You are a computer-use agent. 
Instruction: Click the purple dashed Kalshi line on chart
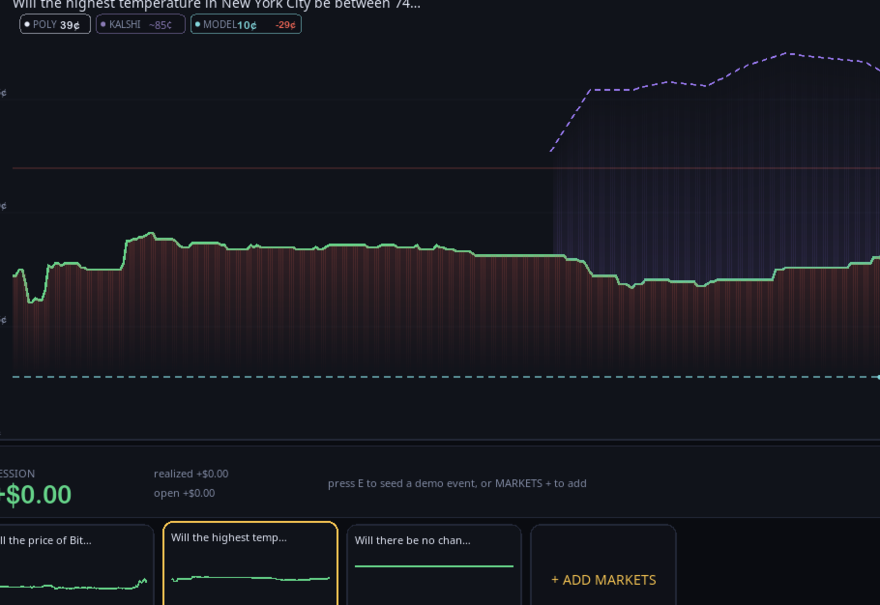[x=716, y=84]
